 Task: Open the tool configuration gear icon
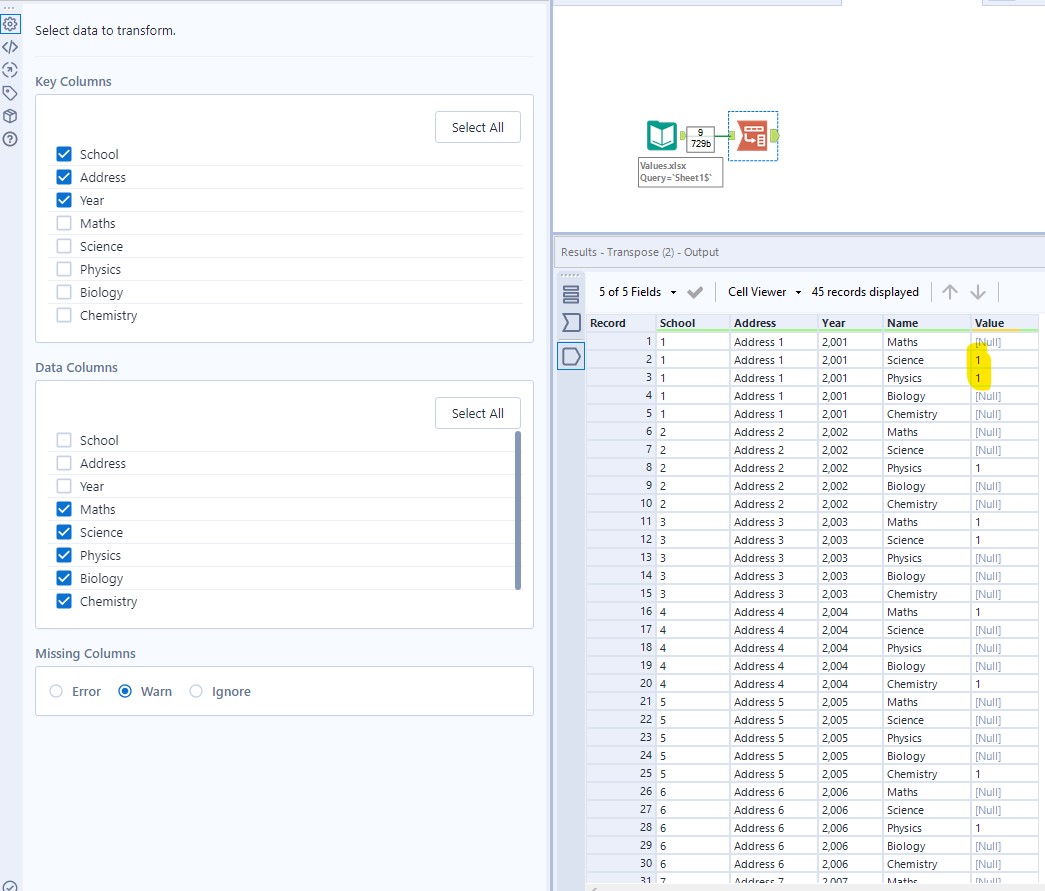point(11,23)
